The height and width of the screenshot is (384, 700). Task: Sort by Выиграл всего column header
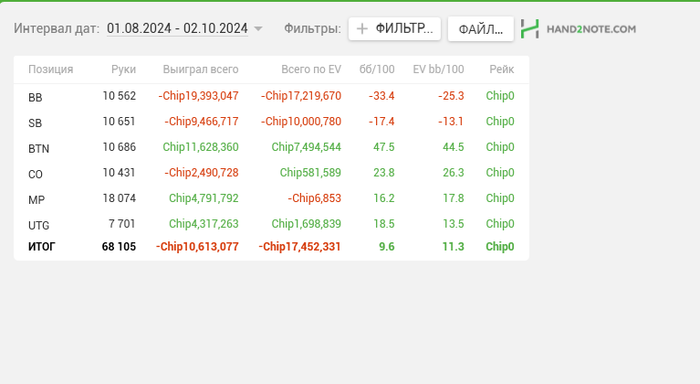click(x=200, y=69)
